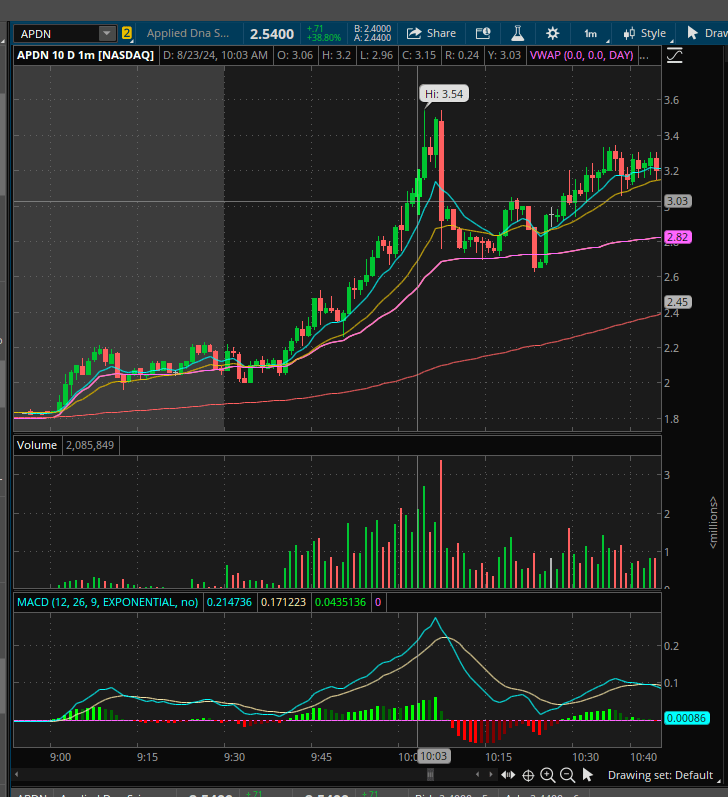Screen dimensions: 728x797
Task: Open chart settings gear icon
Action: click(553, 34)
